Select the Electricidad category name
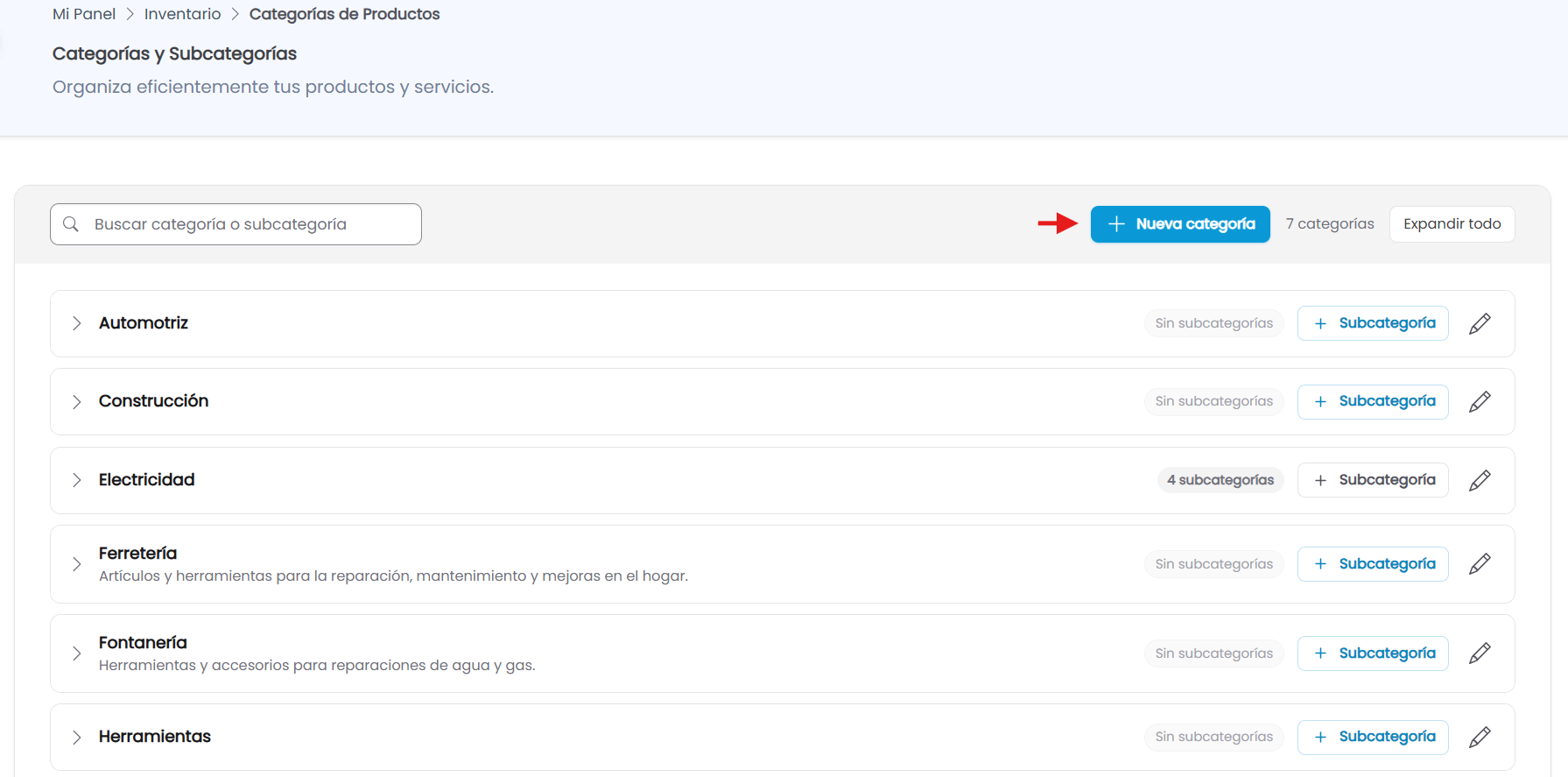Viewport: 1568px width, 777px height. tap(146, 480)
